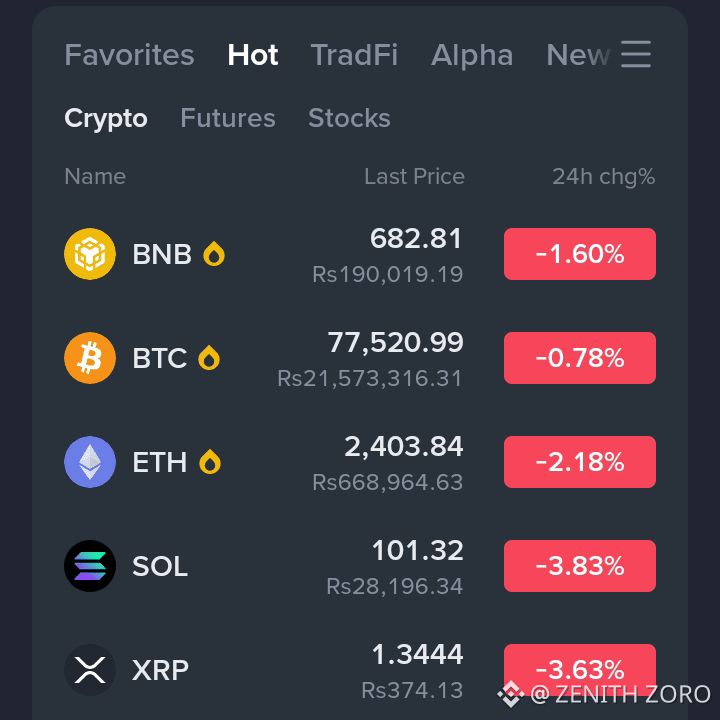Switch to the Favorites tab
720x720 pixels.
(129, 55)
